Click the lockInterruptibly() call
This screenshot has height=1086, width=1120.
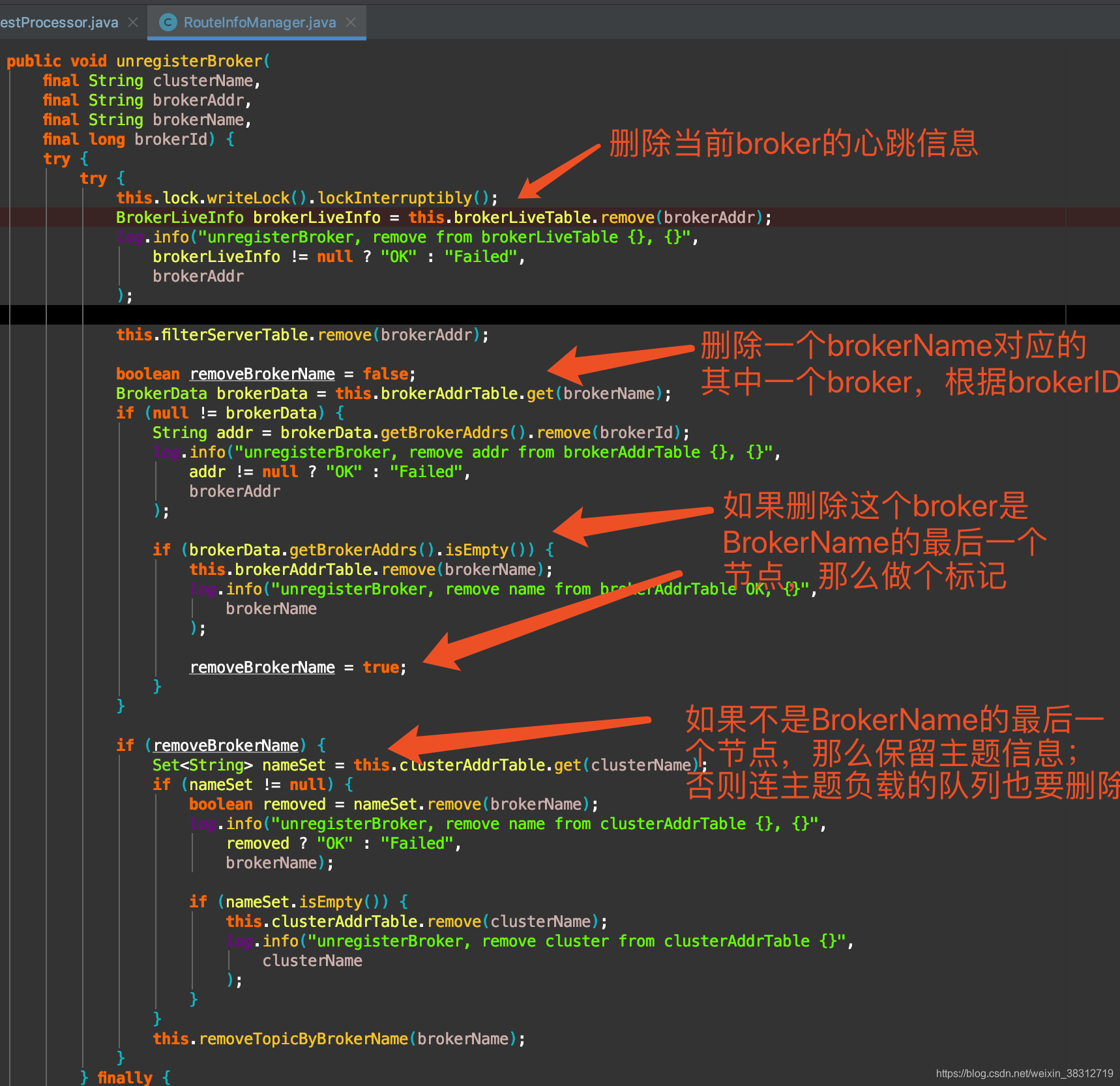[x=407, y=198]
